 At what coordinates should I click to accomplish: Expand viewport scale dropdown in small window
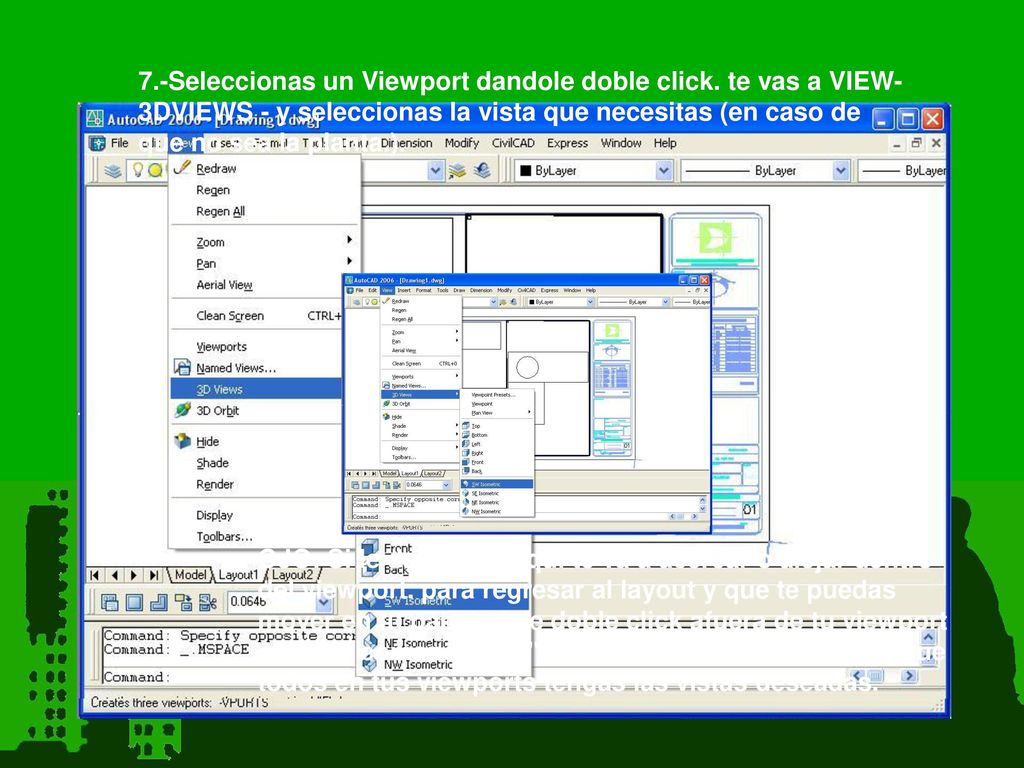[446, 485]
